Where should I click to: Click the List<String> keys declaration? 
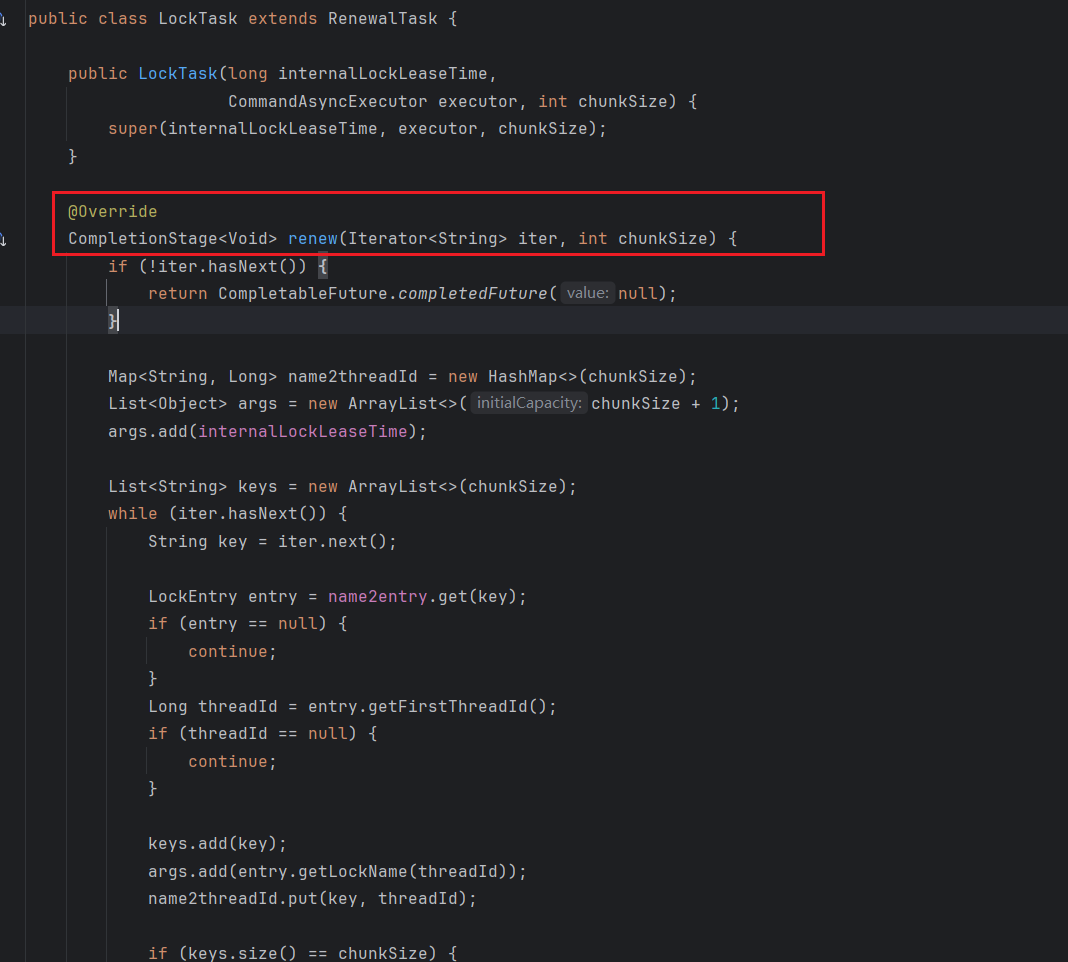click(193, 486)
